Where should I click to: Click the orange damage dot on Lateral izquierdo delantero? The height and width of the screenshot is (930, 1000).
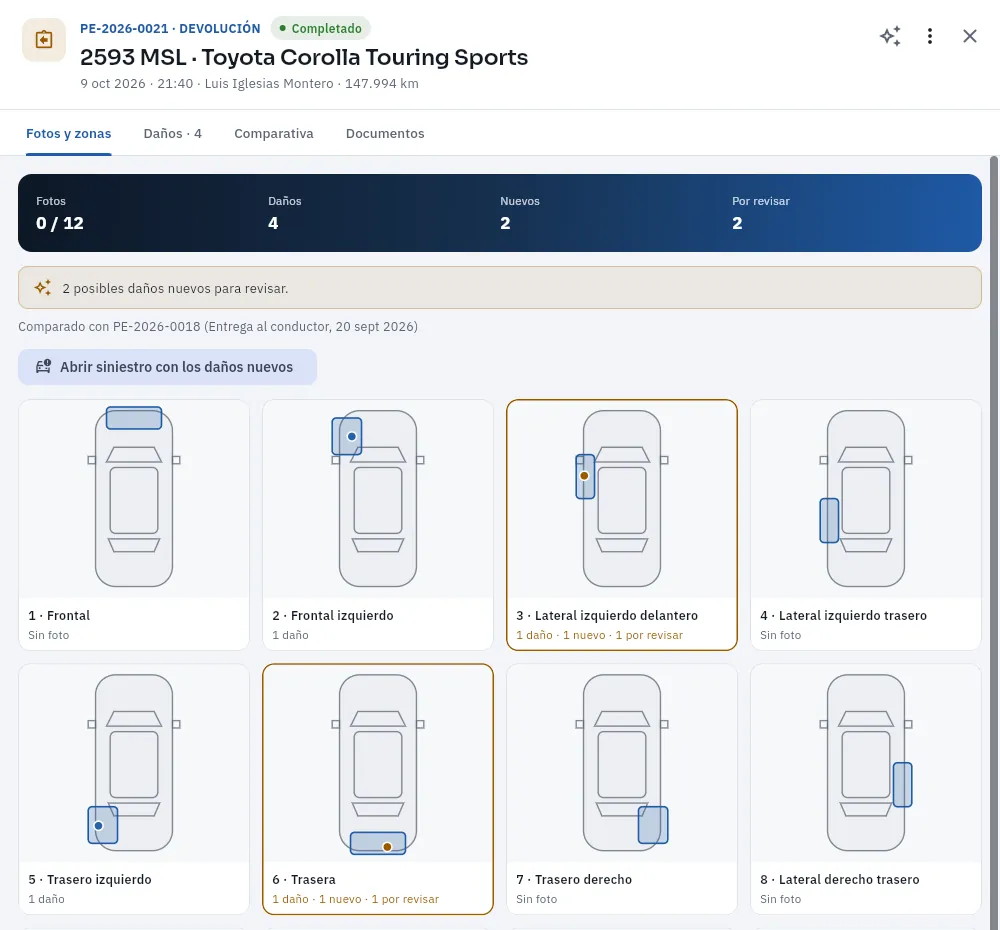pos(584,476)
